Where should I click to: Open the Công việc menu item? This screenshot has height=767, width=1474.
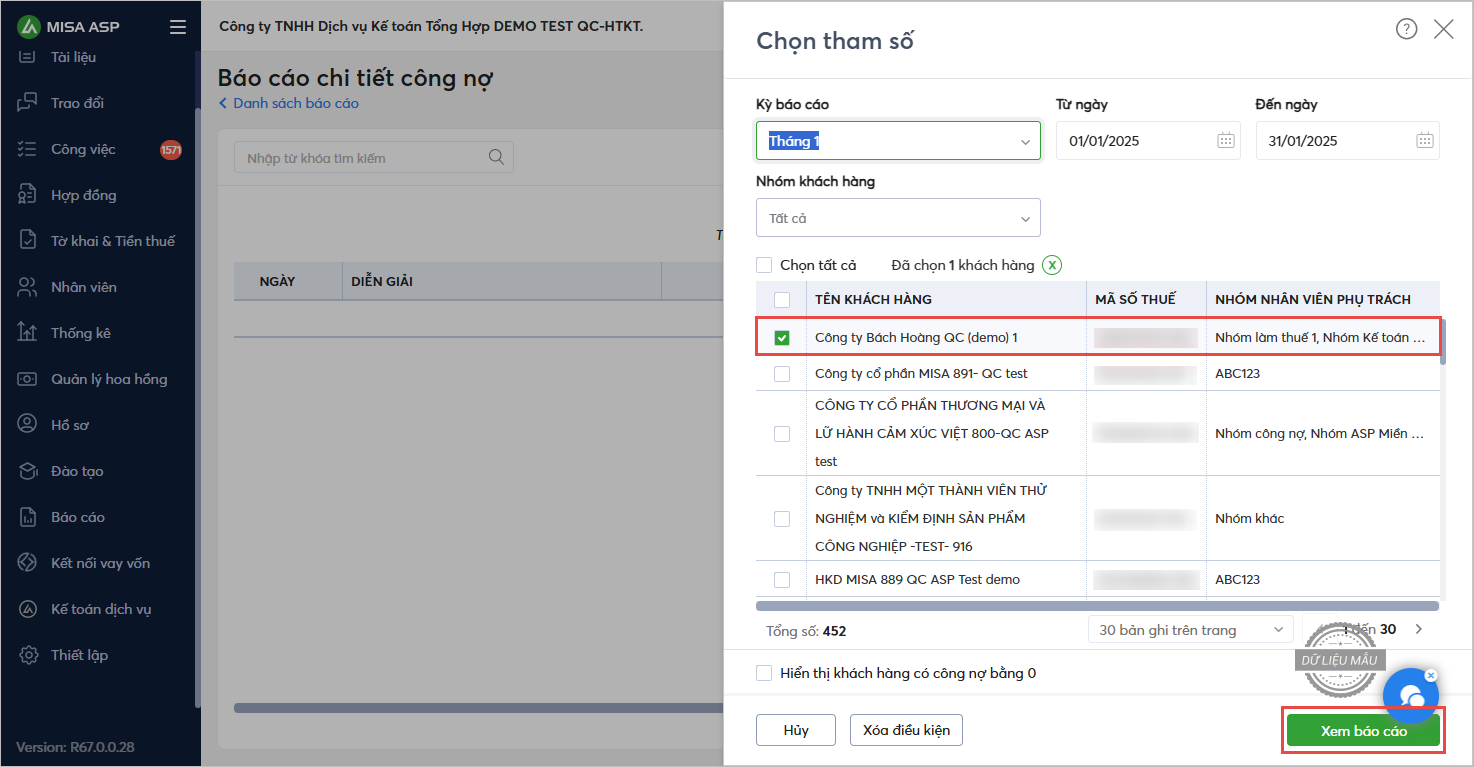[100, 149]
